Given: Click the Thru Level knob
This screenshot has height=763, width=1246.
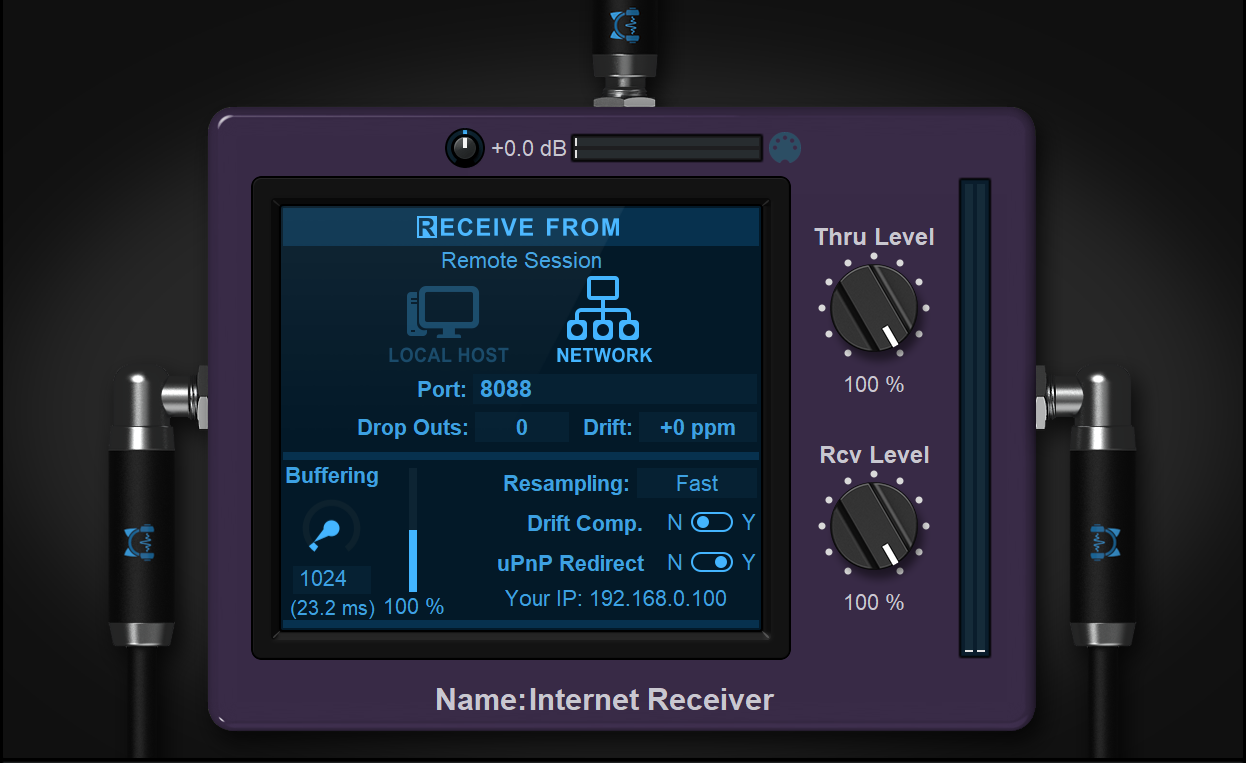Looking at the screenshot, I should [874, 308].
